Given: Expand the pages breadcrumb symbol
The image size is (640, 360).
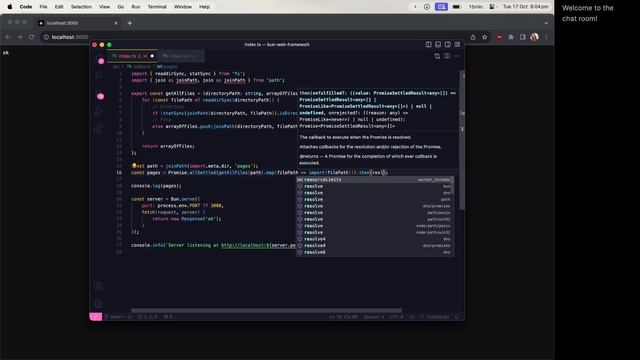Looking at the screenshot, I should pos(168,67).
